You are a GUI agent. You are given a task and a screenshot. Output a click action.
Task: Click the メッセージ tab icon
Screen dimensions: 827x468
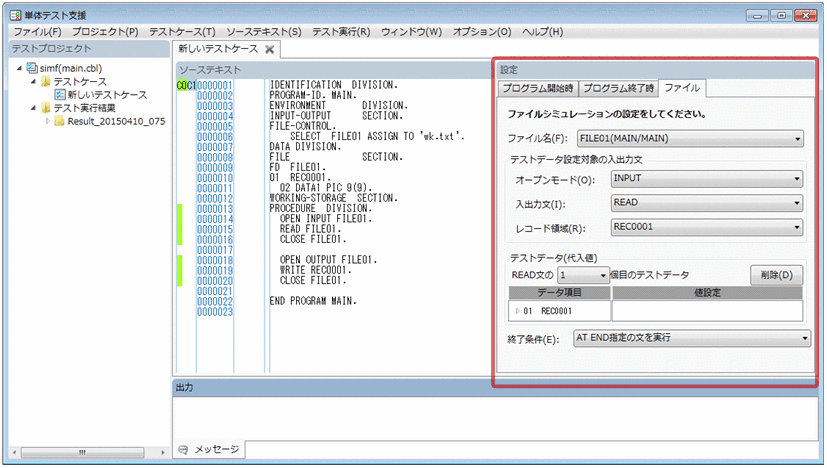[x=183, y=450]
